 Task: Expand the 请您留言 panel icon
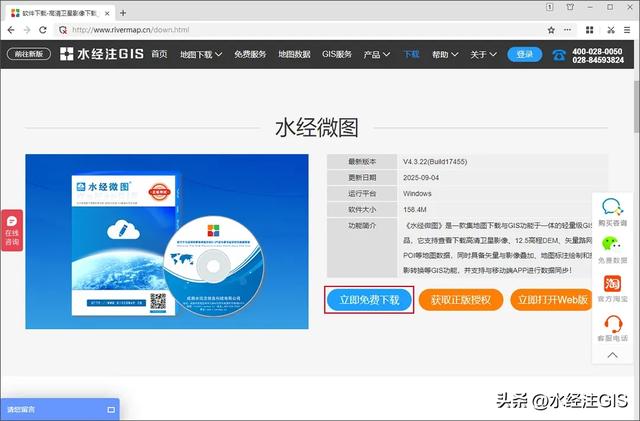coord(111,410)
